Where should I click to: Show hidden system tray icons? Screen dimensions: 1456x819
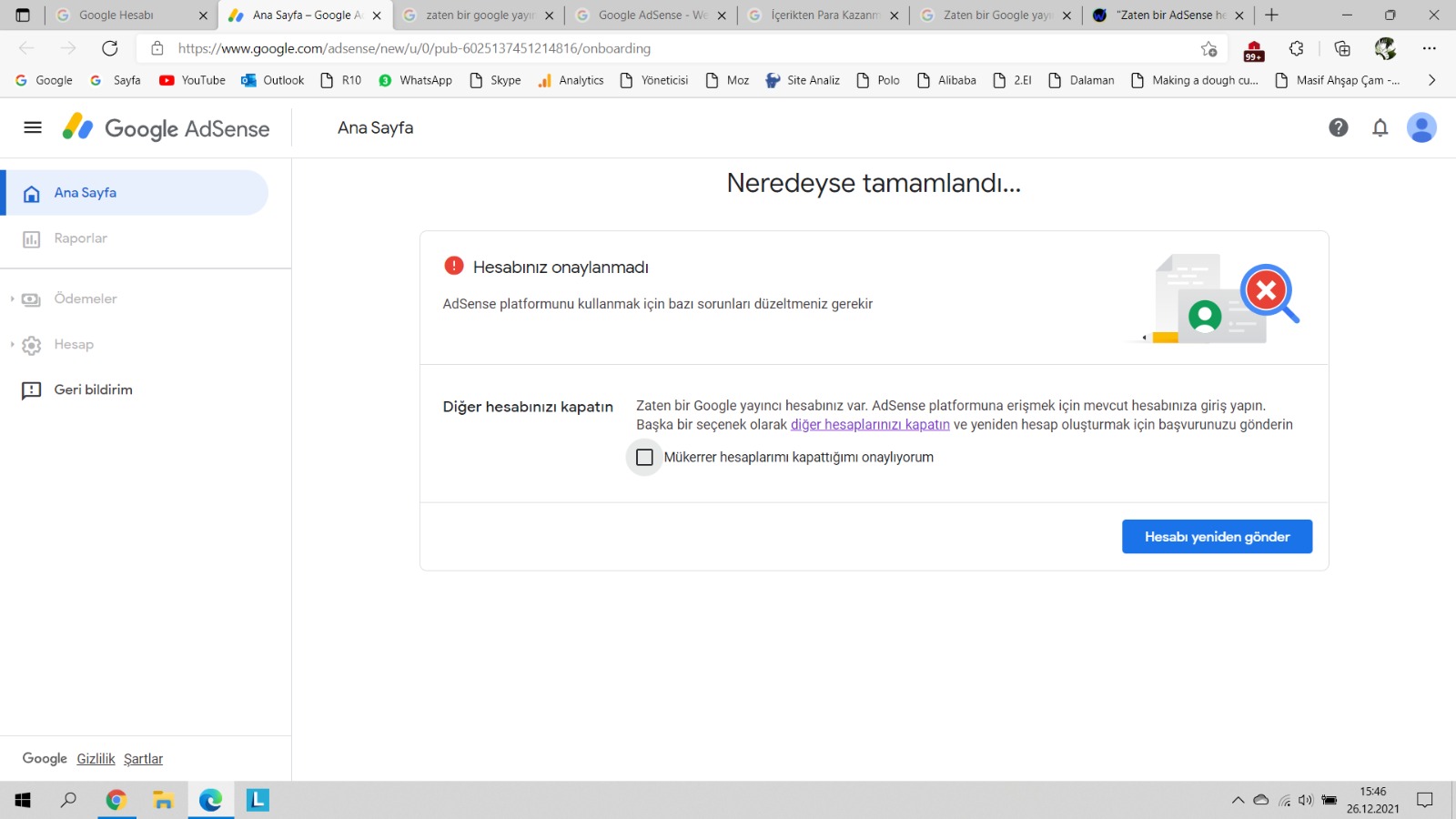[x=1238, y=801]
